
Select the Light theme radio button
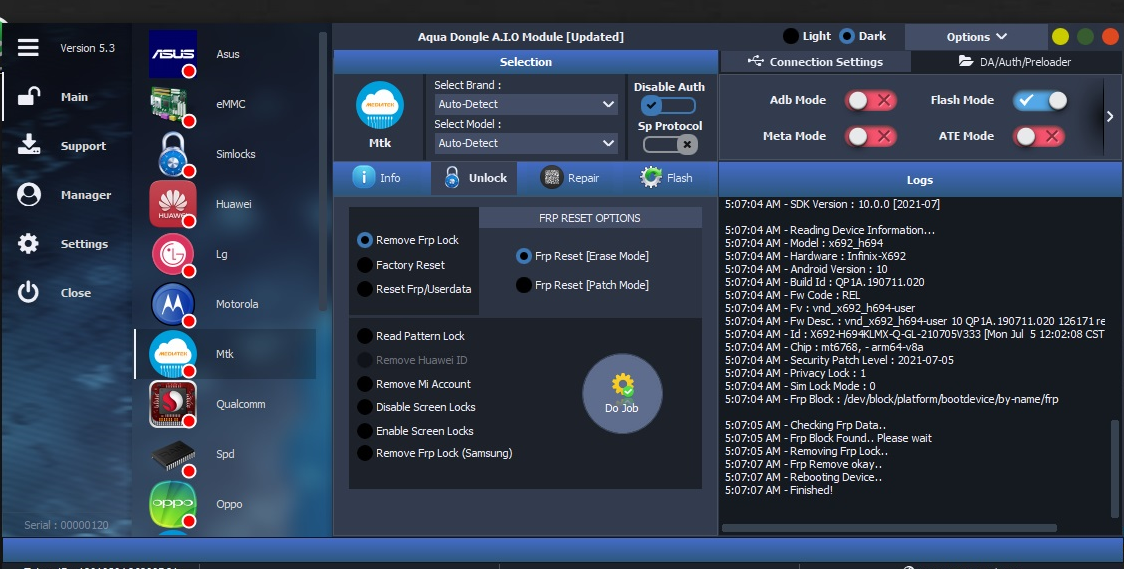pyautogui.click(x=791, y=36)
